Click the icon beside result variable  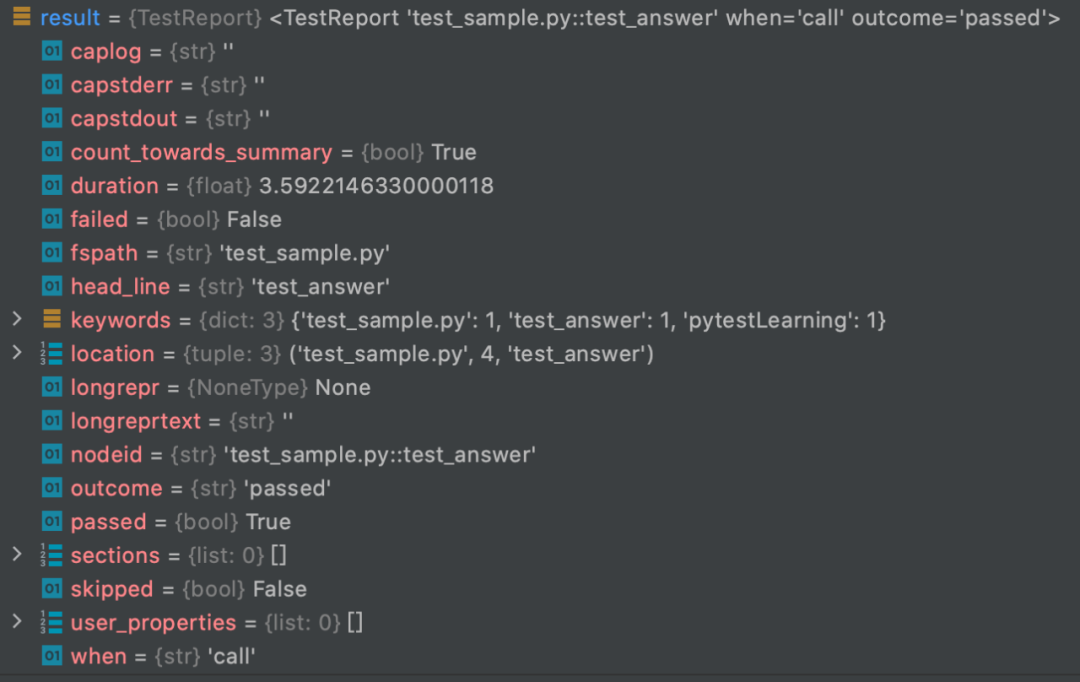coord(21,18)
